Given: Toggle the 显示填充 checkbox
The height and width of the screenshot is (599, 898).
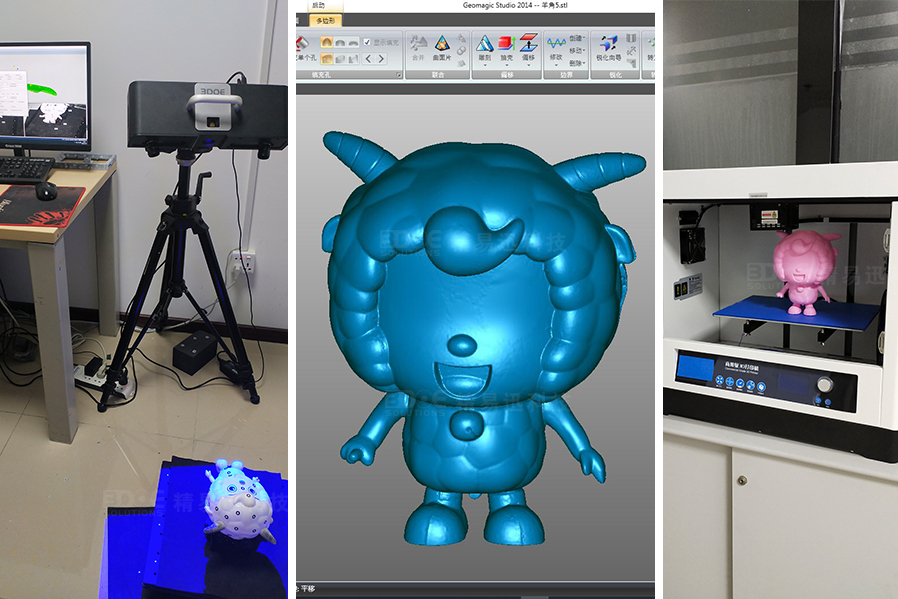Looking at the screenshot, I should pyautogui.click(x=367, y=42).
